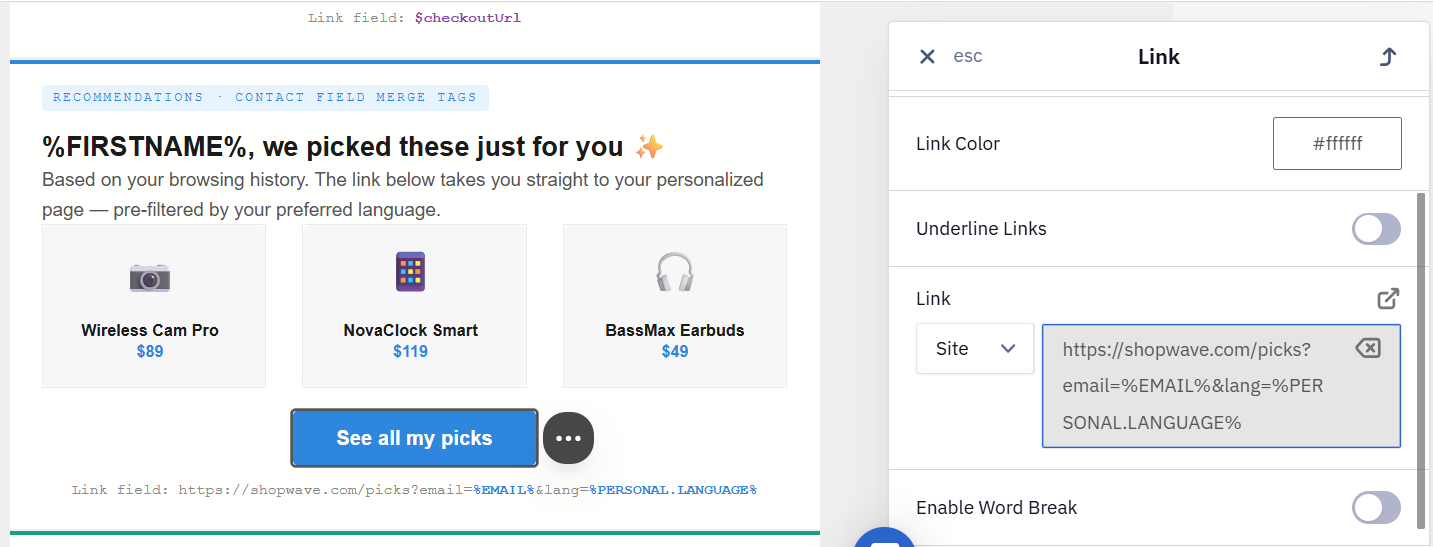
Task: Open link in new window icon
Action: 1388,298
